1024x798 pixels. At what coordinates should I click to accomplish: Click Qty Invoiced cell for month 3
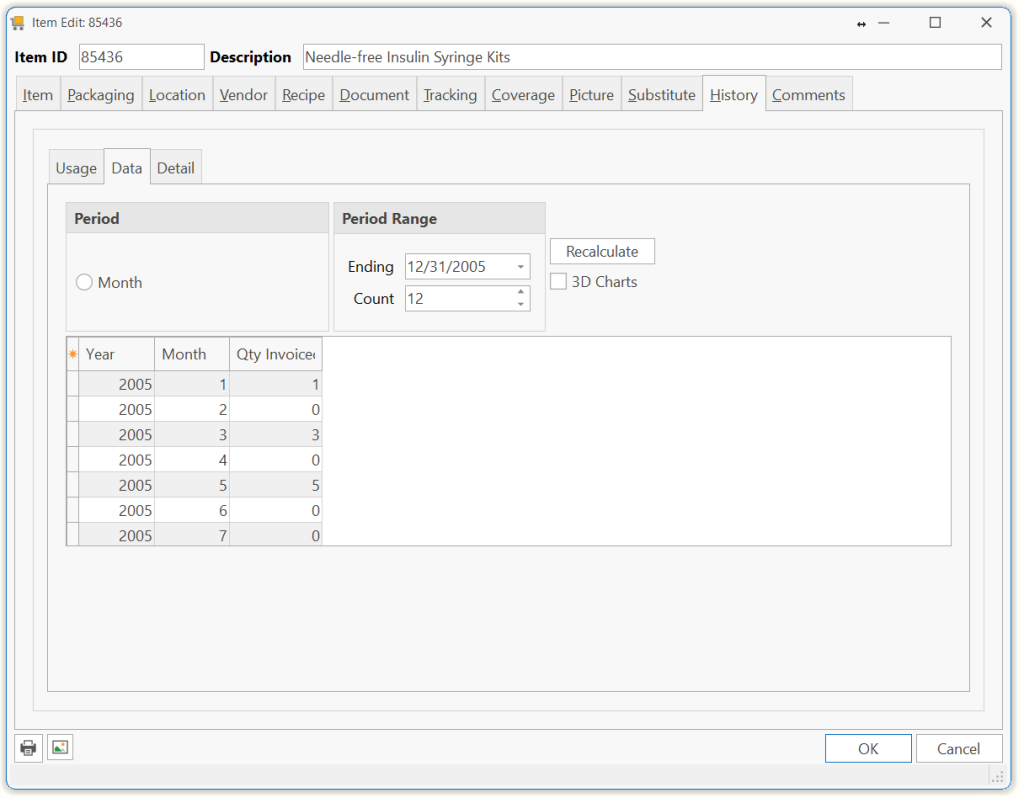point(276,435)
